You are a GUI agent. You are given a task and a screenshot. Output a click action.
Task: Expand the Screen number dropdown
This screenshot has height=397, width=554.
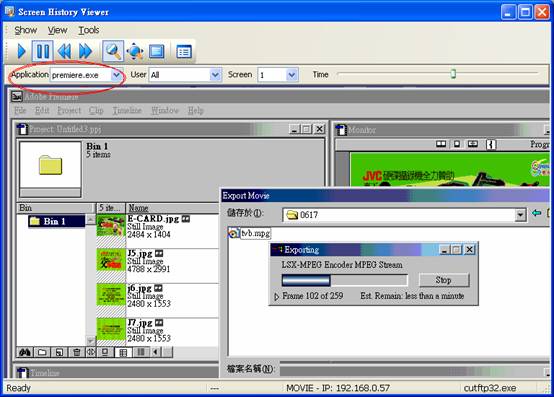point(291,75)
